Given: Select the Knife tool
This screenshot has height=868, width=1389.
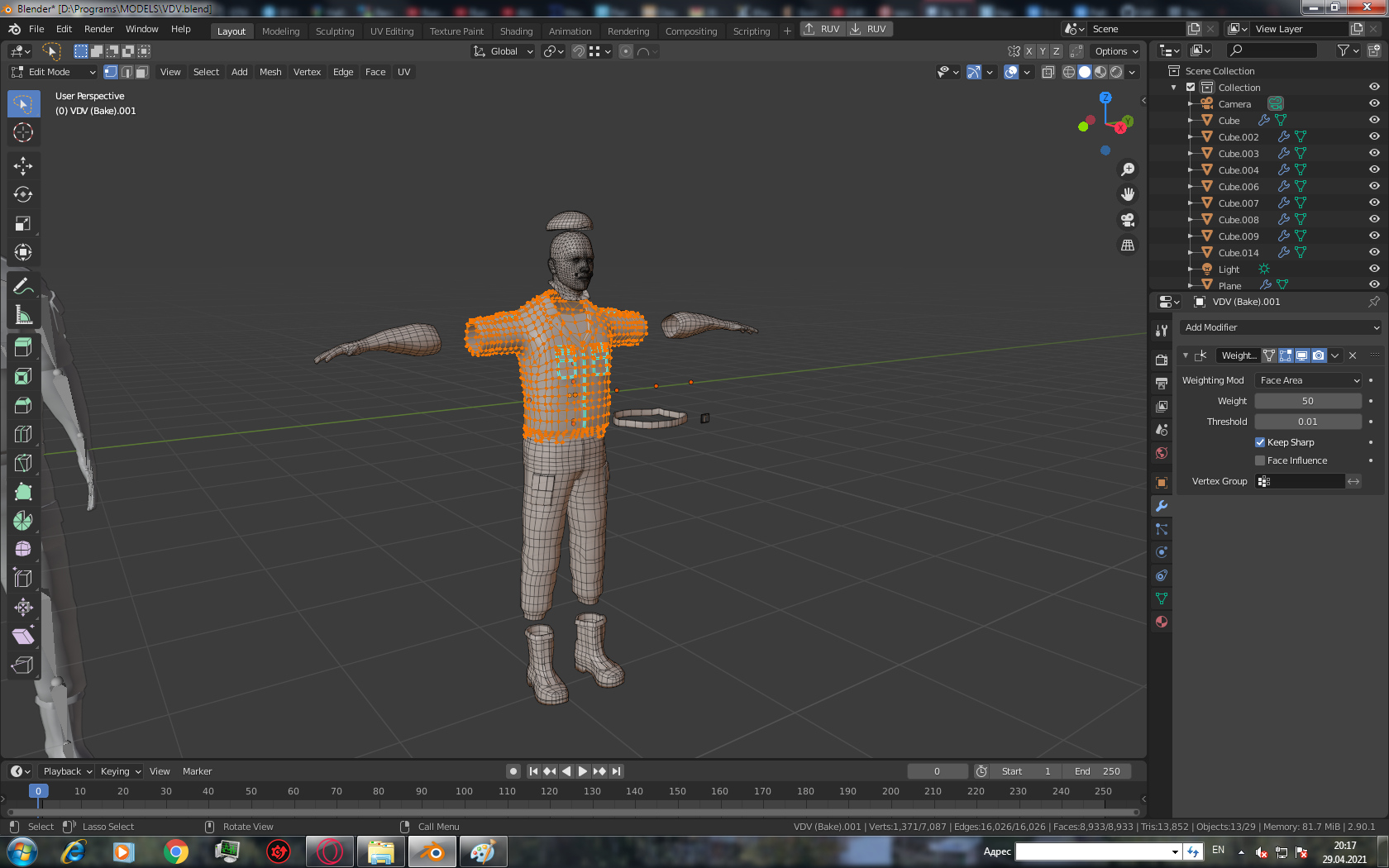Looking at the screenshot, I should tap(23, 463).
